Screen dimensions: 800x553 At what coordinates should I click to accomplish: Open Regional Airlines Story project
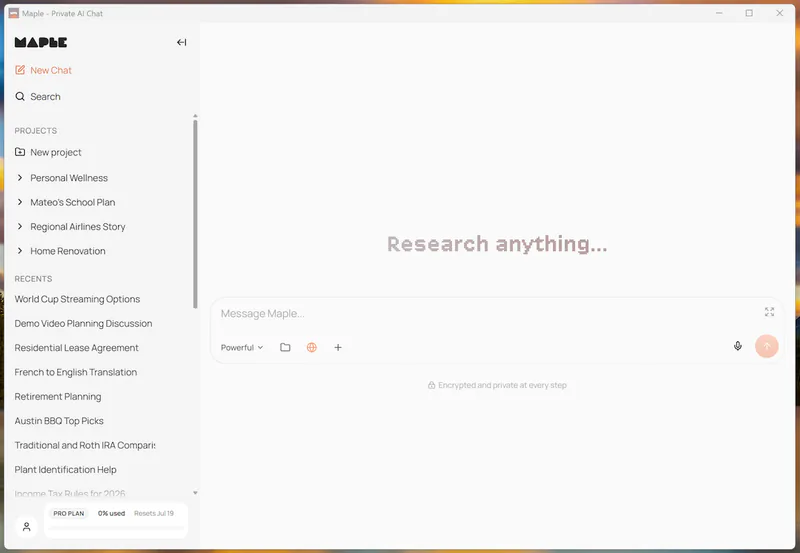[78, 227]
